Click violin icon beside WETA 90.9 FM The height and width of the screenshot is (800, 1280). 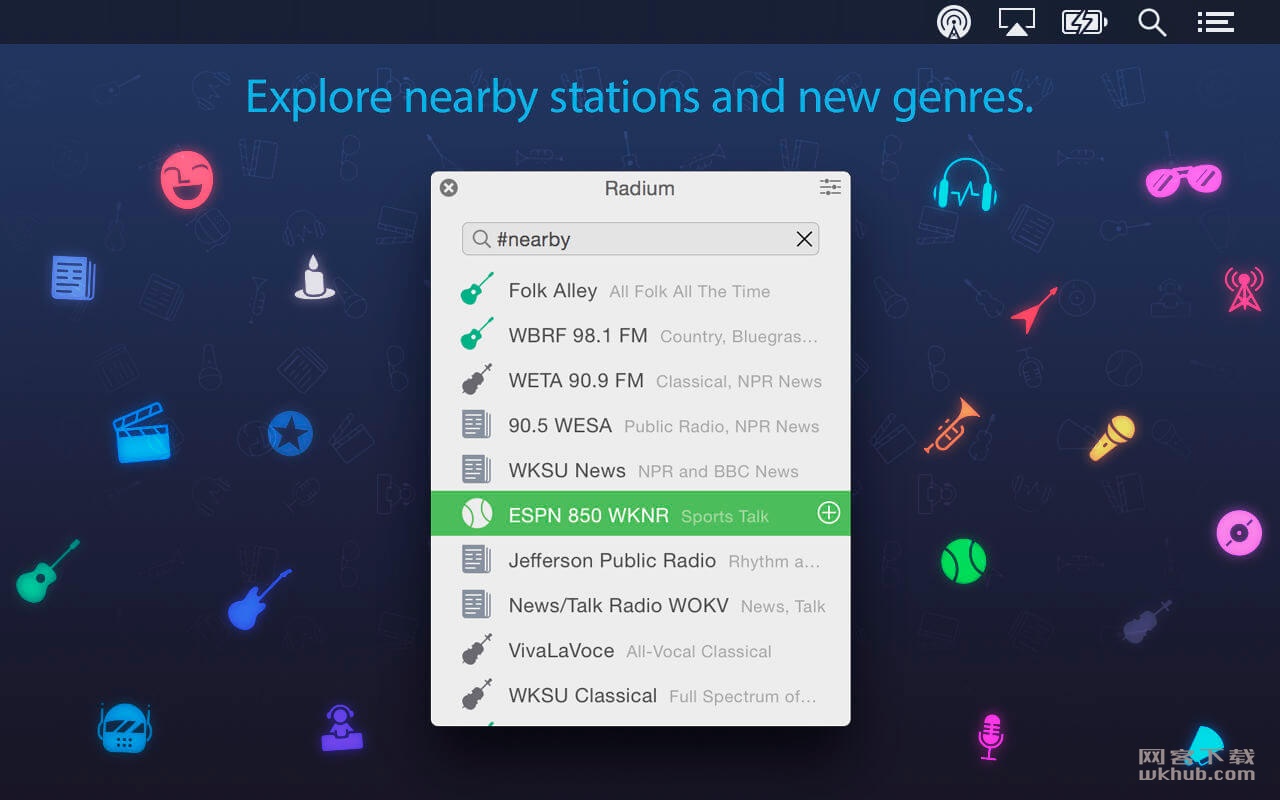click(x=477, y=379)
